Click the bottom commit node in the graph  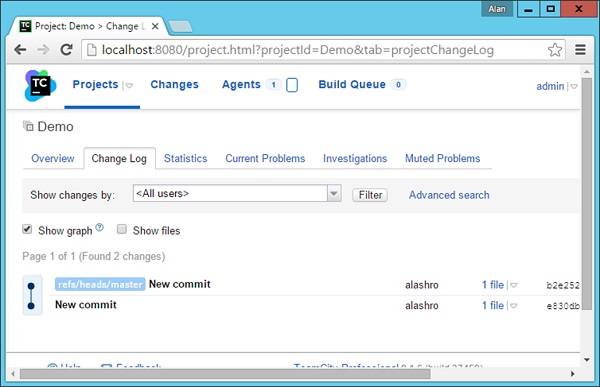coord(31,306)
